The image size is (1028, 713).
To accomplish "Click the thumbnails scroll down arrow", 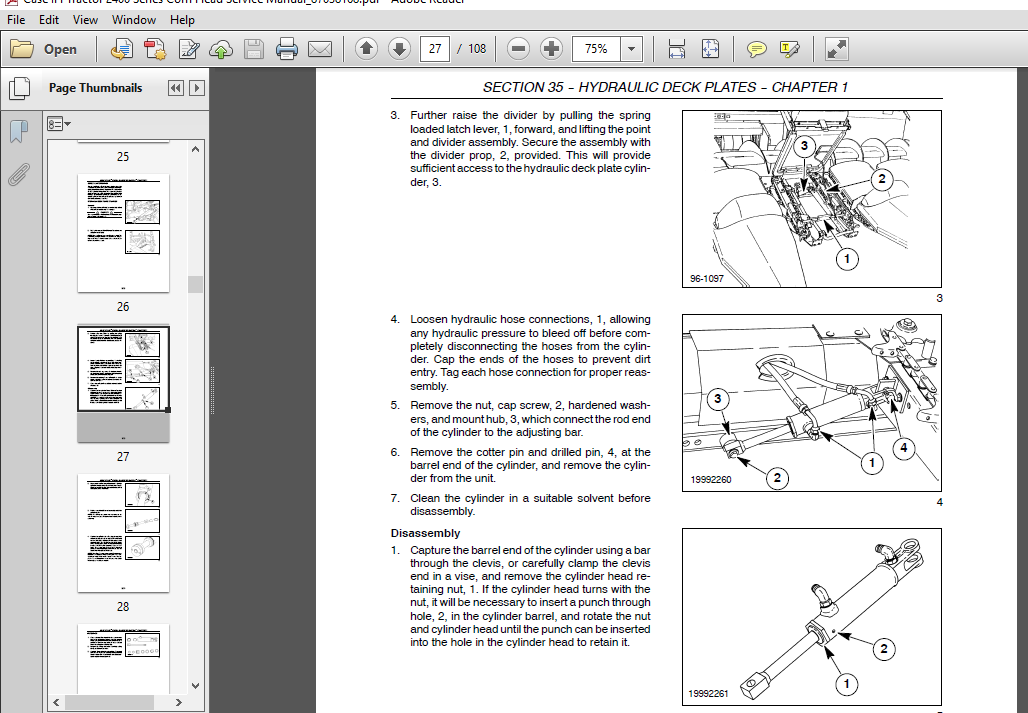I will coord(195,686).
